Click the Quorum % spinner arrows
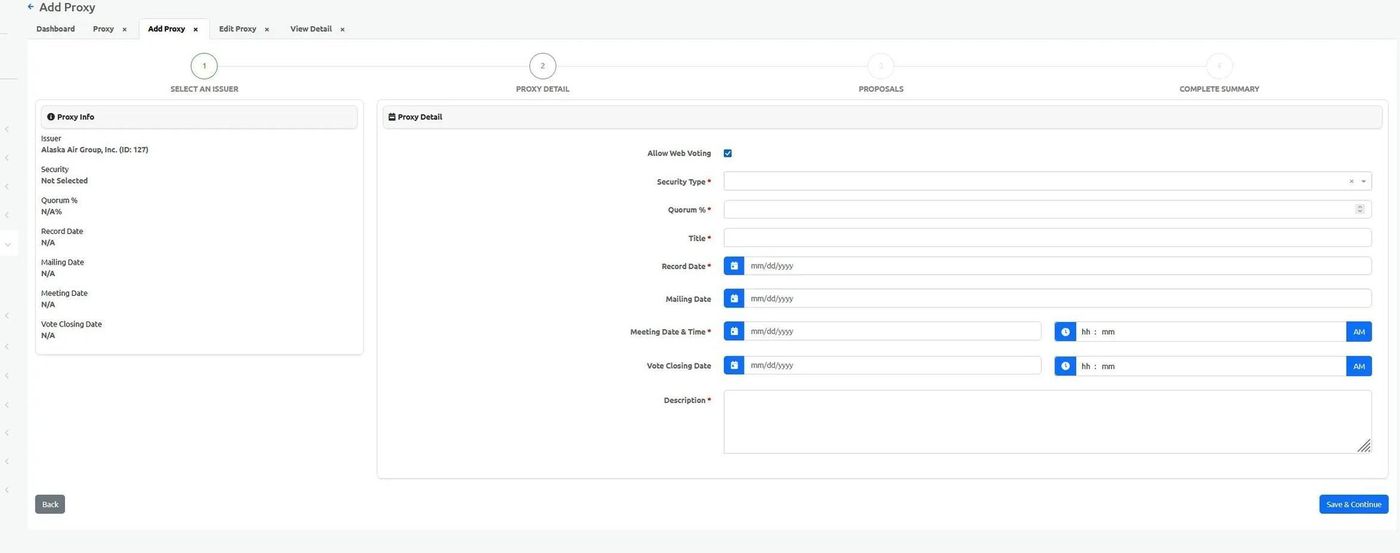Screen dimensions: 1400x553 [x=1359, y=209]
